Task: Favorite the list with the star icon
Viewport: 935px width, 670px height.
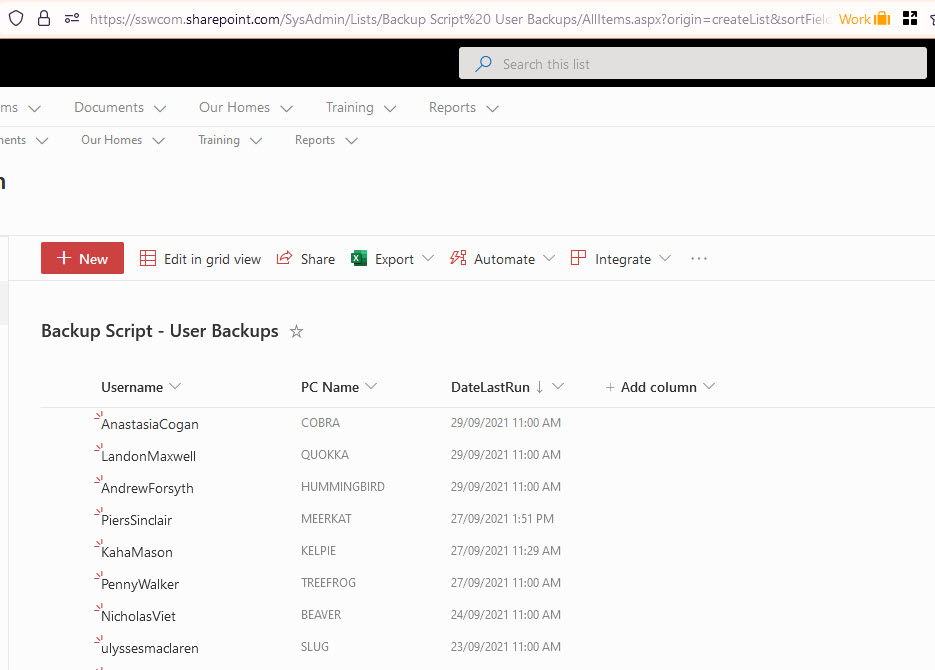Action: click(x=296, y=332)
